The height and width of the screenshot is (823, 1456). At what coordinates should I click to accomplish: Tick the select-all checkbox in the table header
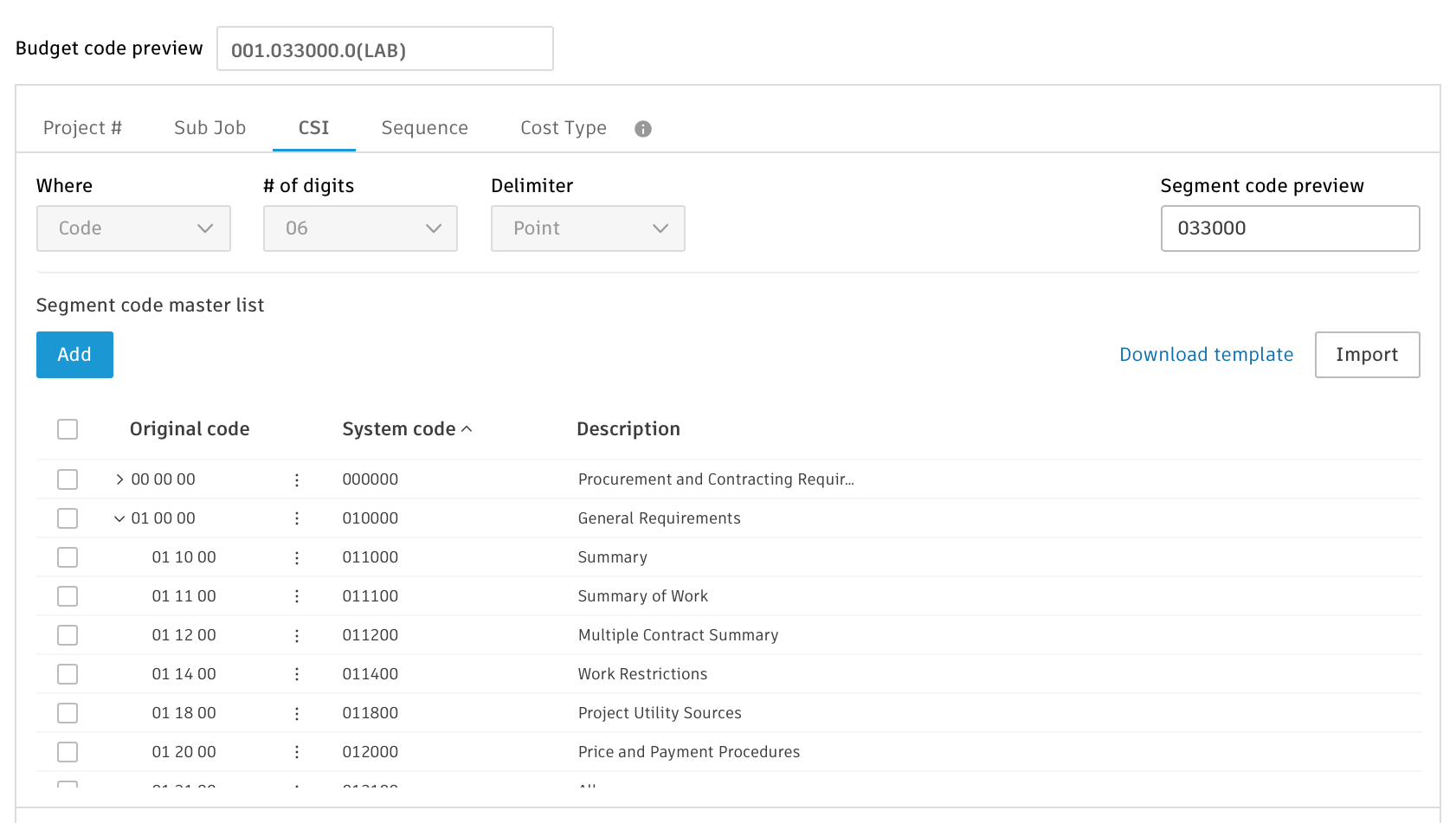point(68,429)
